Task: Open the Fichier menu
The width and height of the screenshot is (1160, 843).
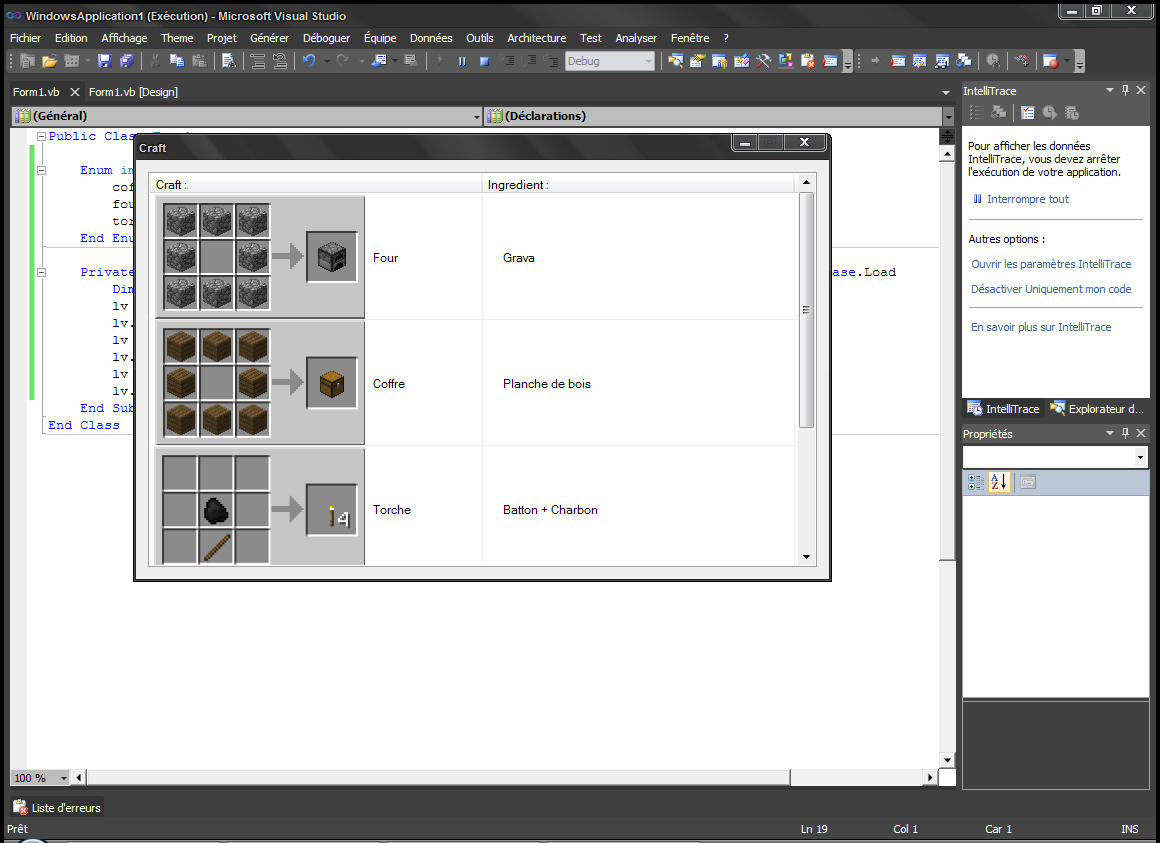Action: pyautogui.click(x=26, y=38)
